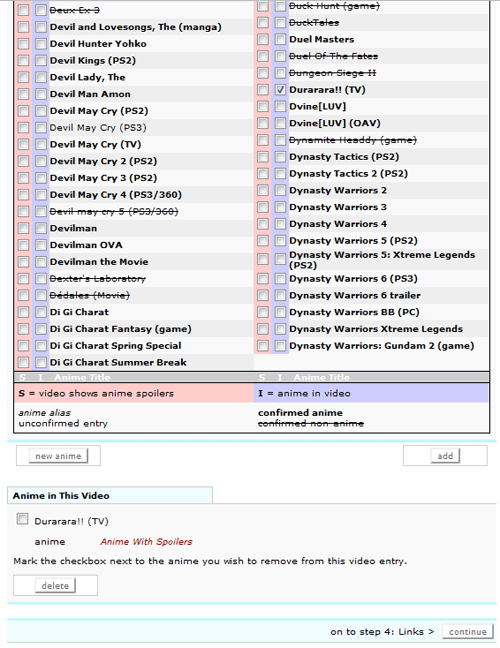Click the new anime button
500x648 pixels.
[x=58, y=456]
